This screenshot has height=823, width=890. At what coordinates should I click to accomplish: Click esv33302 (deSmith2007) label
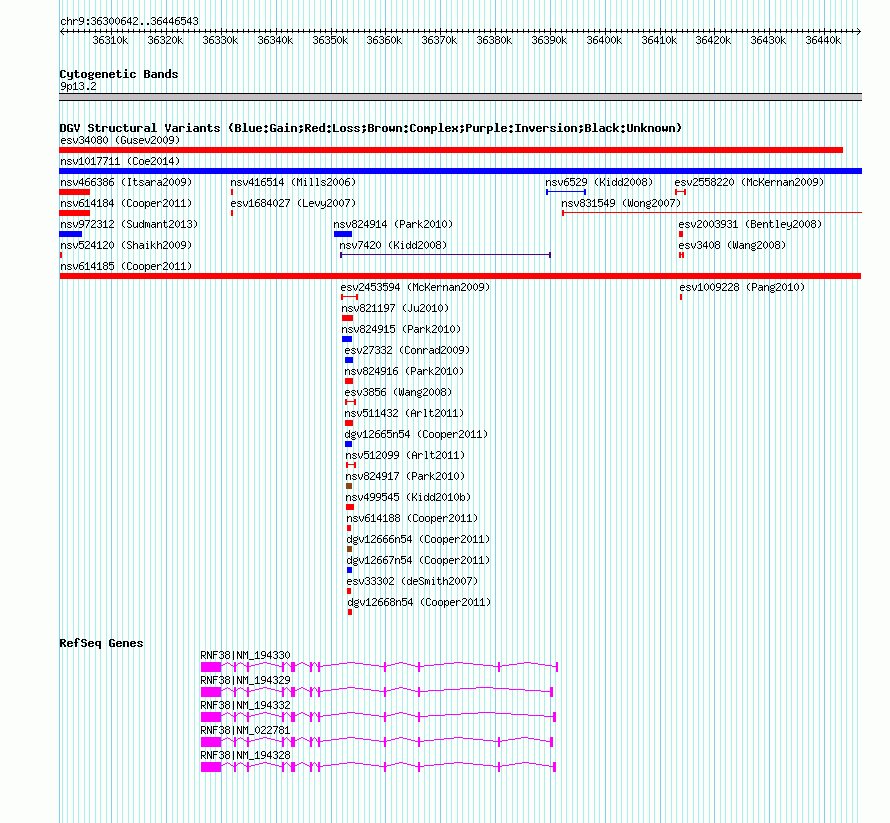point(412,581)
